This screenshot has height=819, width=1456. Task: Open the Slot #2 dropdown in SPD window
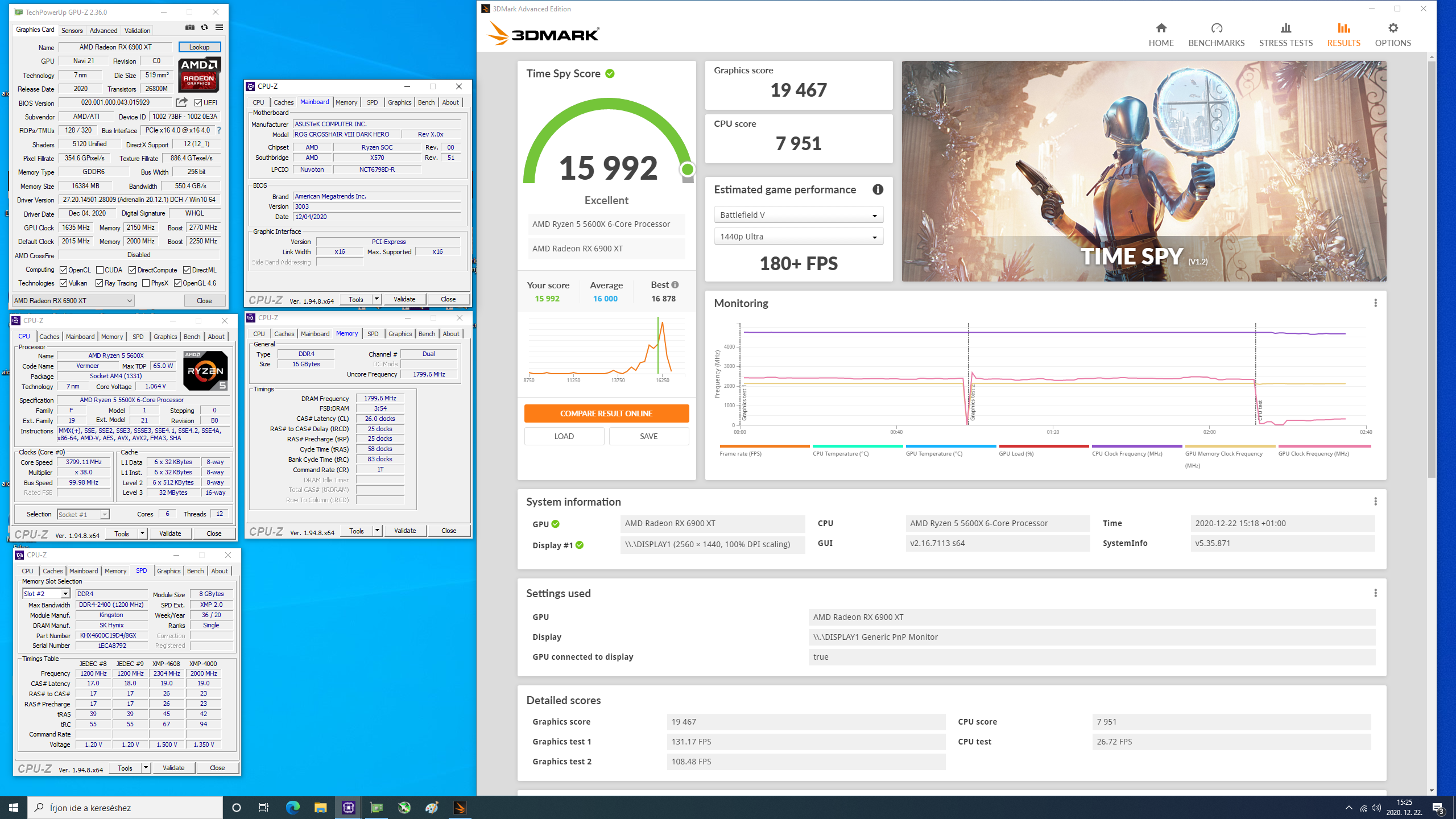tap(46, 594)
